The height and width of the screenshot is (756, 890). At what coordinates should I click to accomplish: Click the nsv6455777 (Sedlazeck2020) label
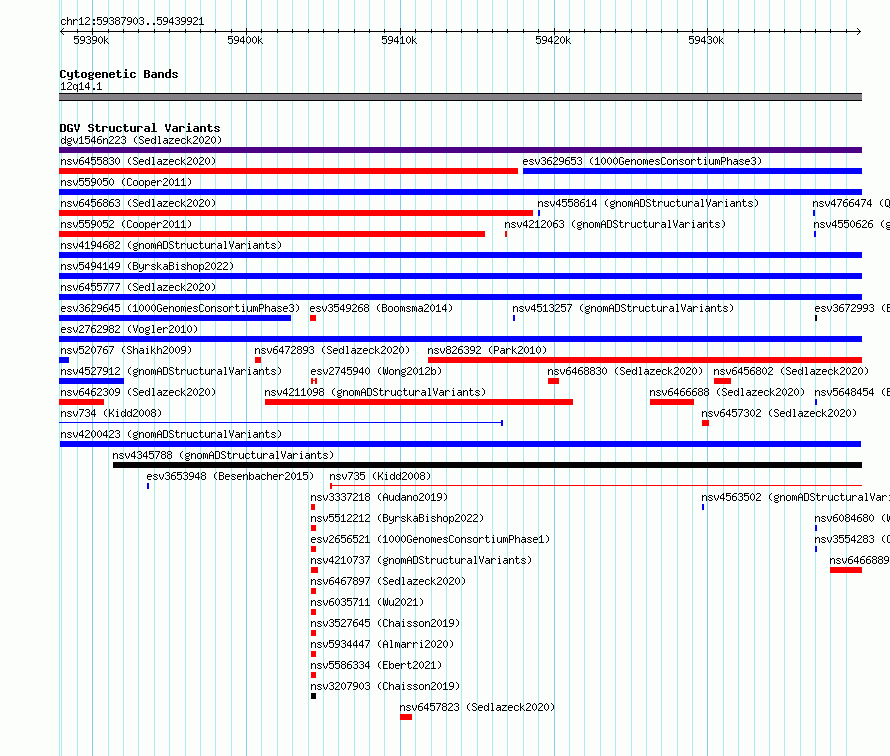coord(138,287)
